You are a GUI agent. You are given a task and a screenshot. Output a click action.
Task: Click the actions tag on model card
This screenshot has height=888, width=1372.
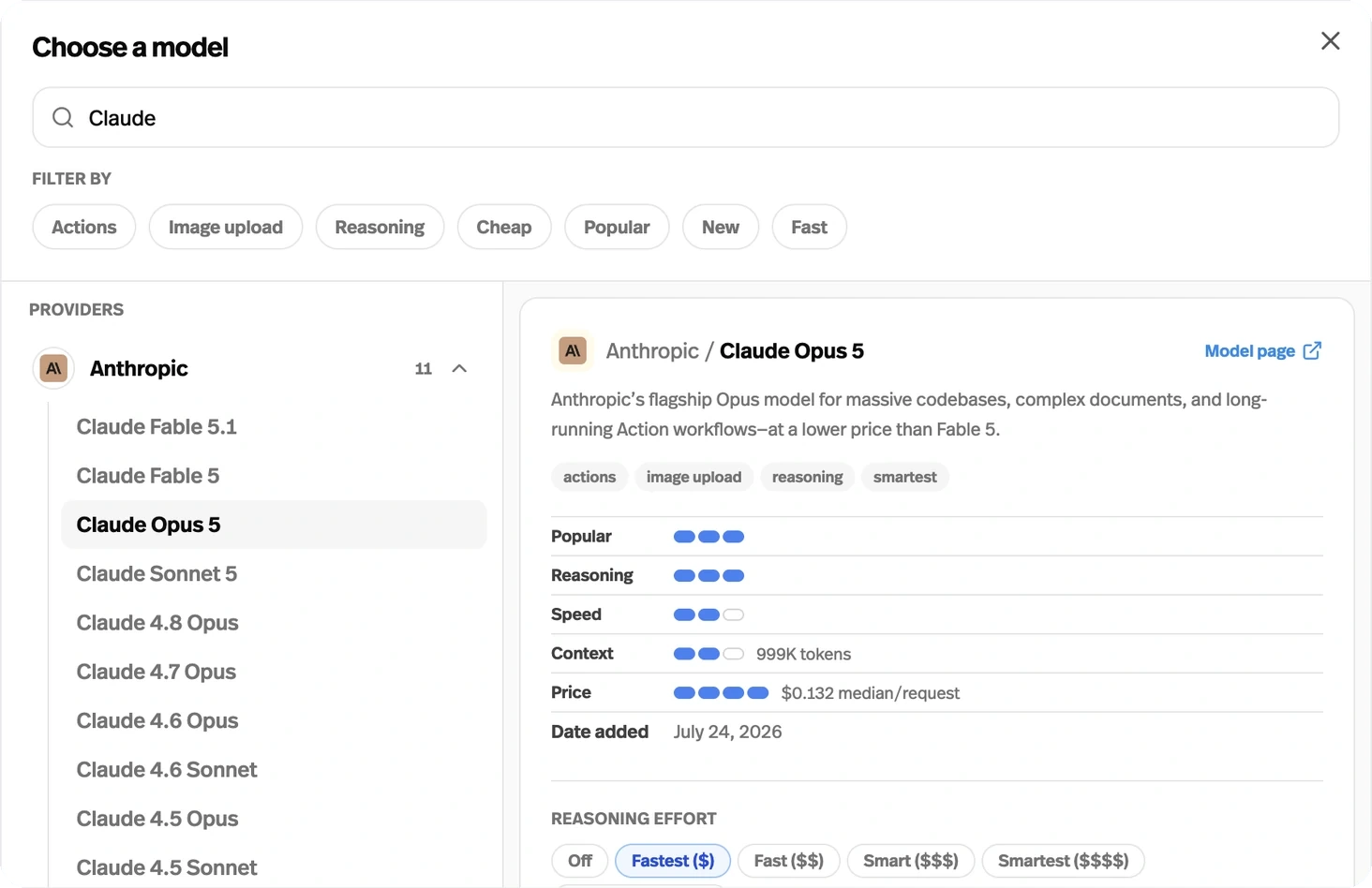coord(589,477)
